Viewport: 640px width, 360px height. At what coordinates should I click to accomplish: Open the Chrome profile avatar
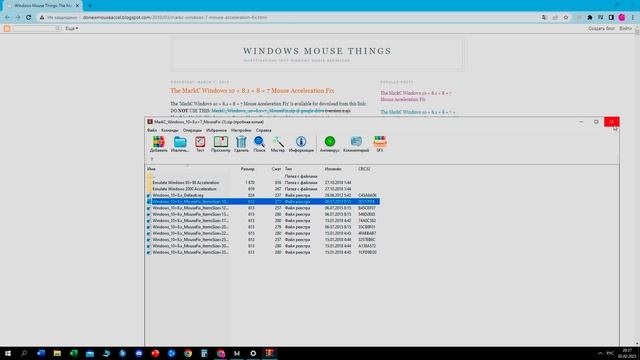(x=622, y=18)
